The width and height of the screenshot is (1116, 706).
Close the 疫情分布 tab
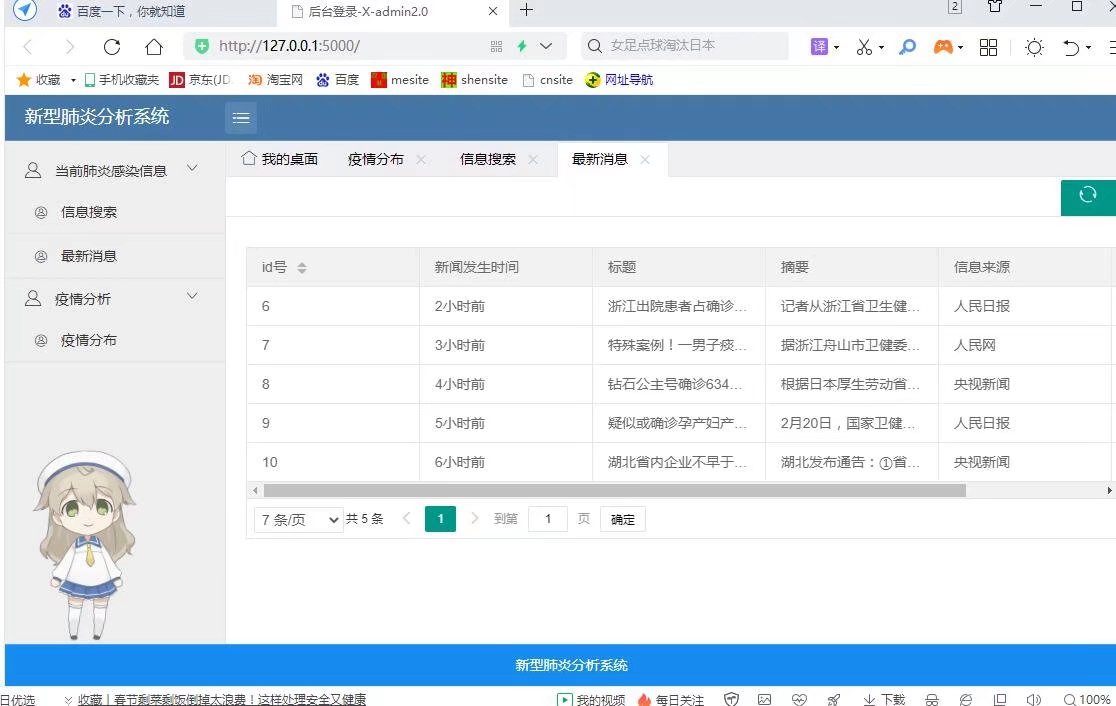click(421, 159)
